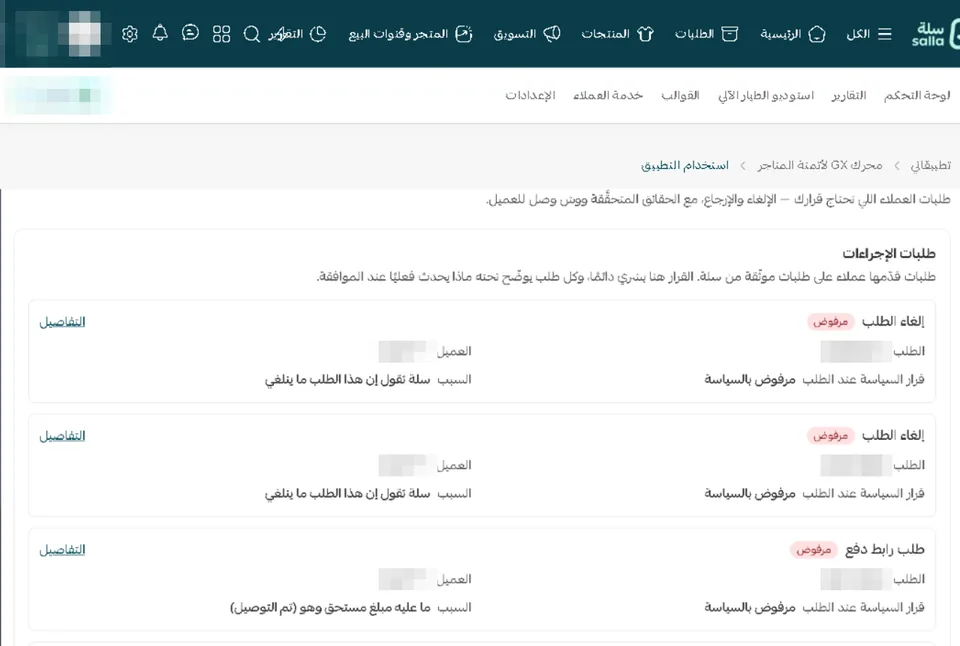
Task: Open المنتجات products menu
Action: coord(617,34)
